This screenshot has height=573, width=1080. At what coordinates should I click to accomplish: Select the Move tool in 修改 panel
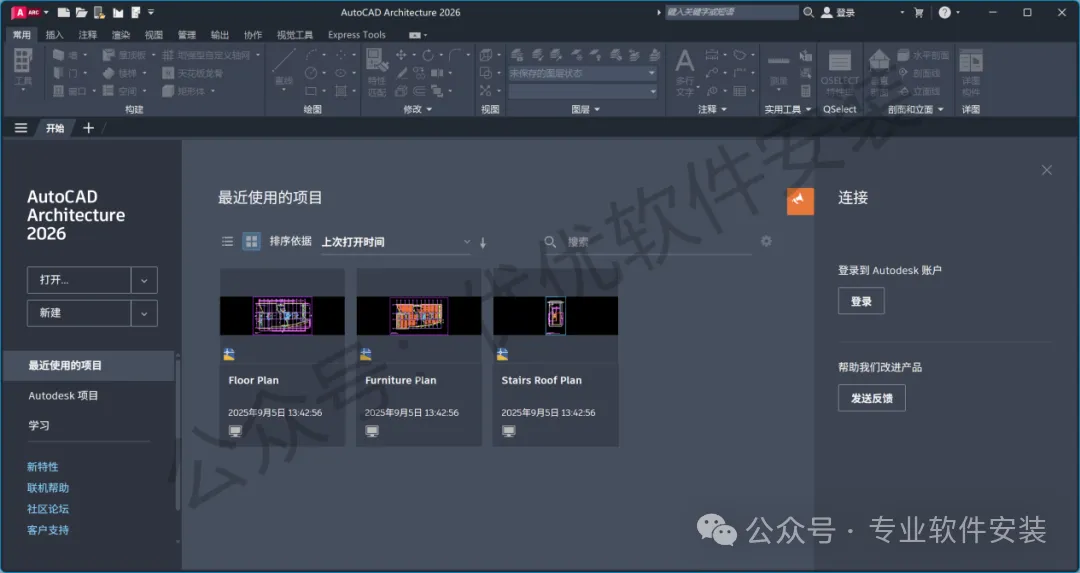coord(401,55)
